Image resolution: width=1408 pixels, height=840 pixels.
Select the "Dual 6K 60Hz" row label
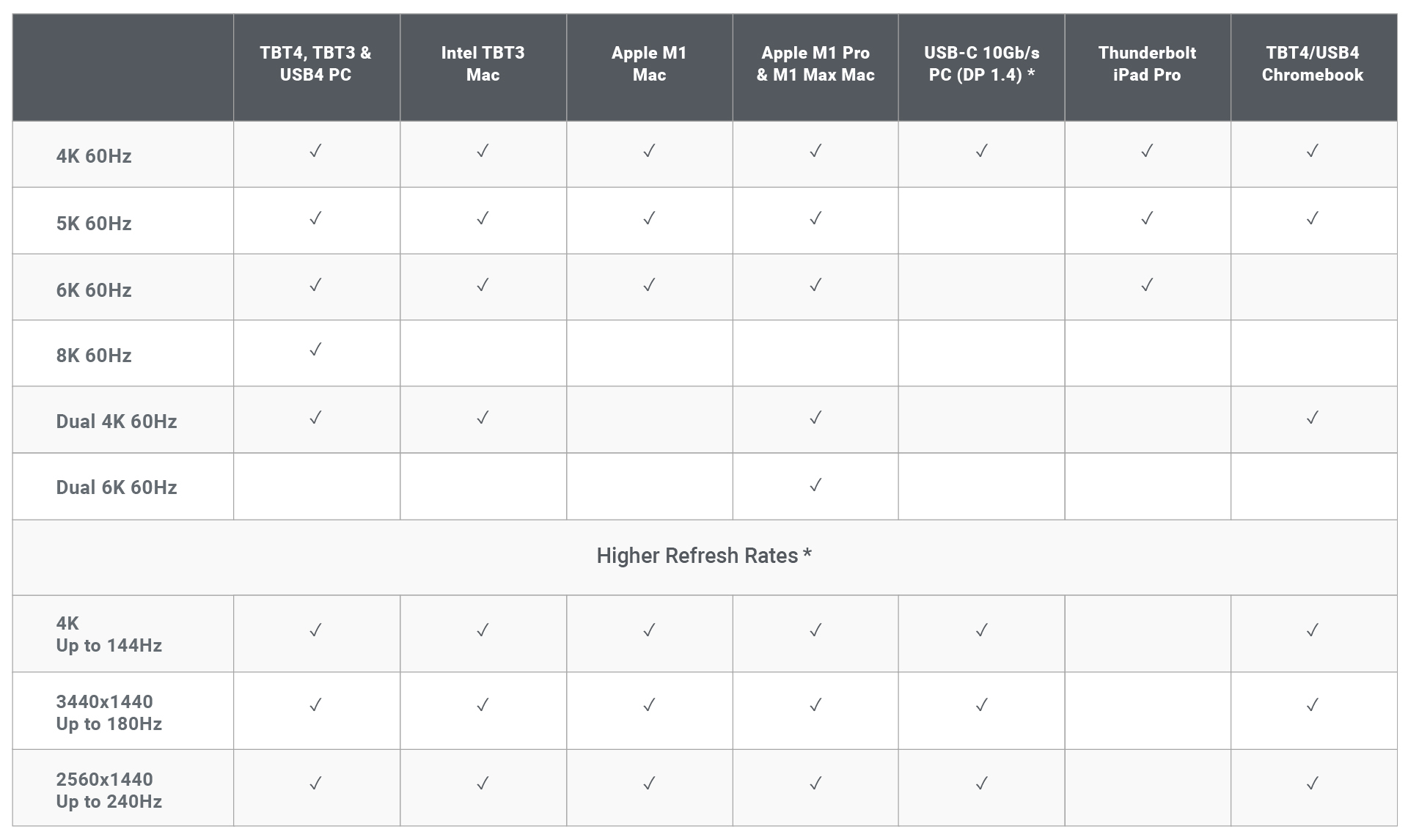117,487
